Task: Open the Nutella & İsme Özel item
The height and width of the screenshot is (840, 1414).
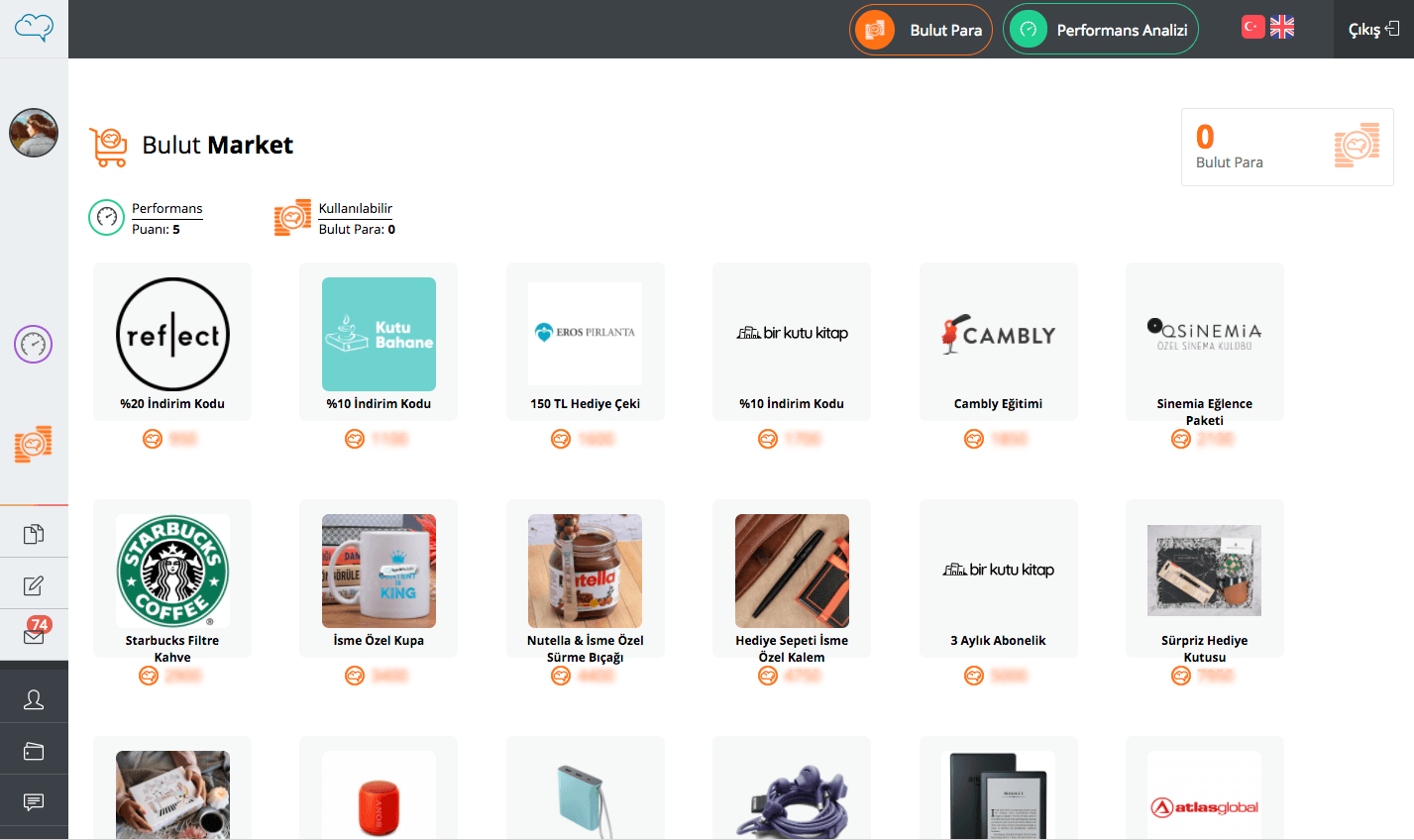Action: (x=586, y=578)
